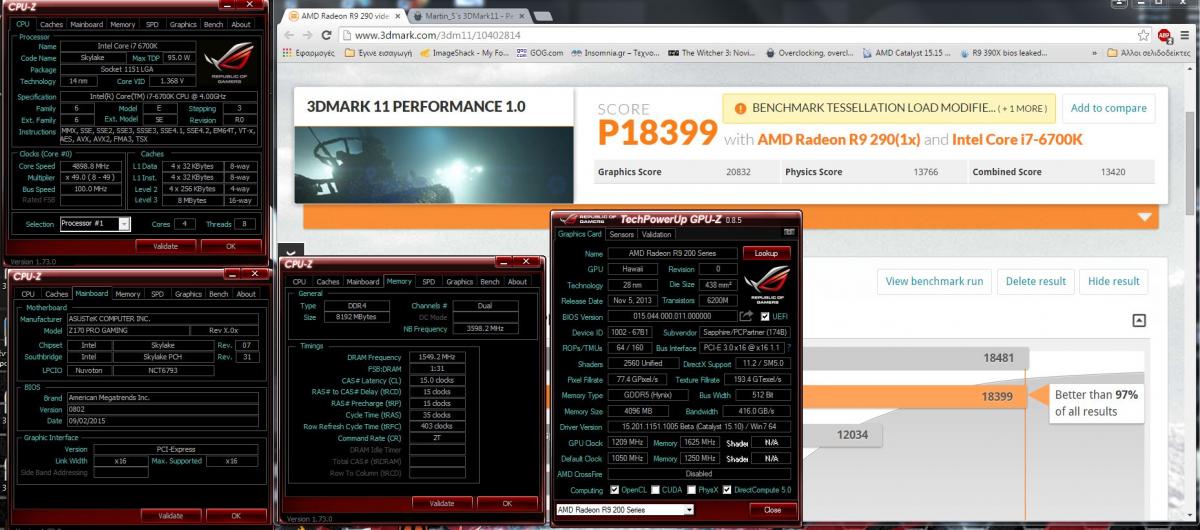Click the Lookup button in GPU-Z
This screenshot has width=1200, height=530.
tap(766, 254)
